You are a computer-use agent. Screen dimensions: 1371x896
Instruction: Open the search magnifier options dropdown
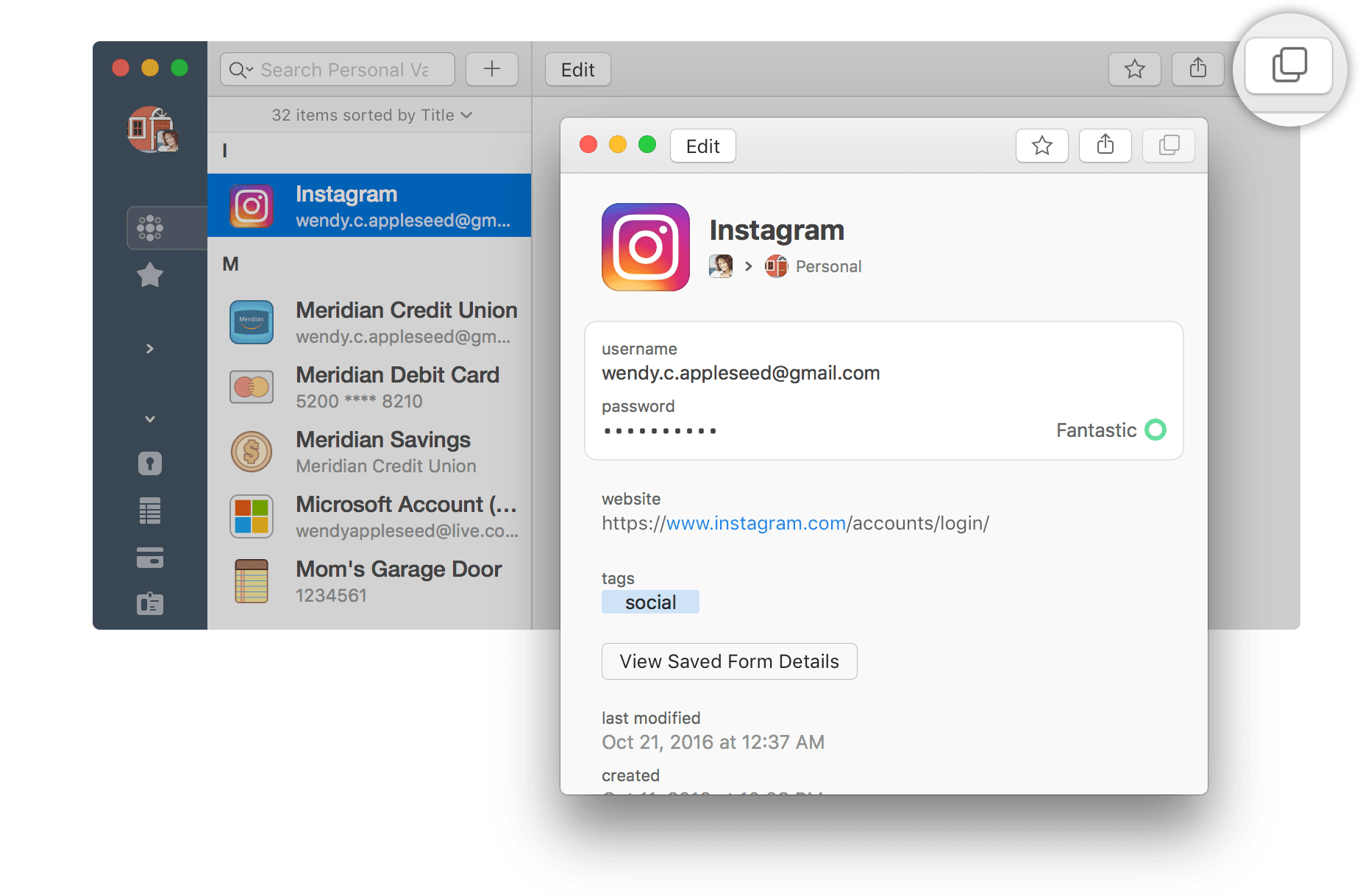[x=241, y=70]
